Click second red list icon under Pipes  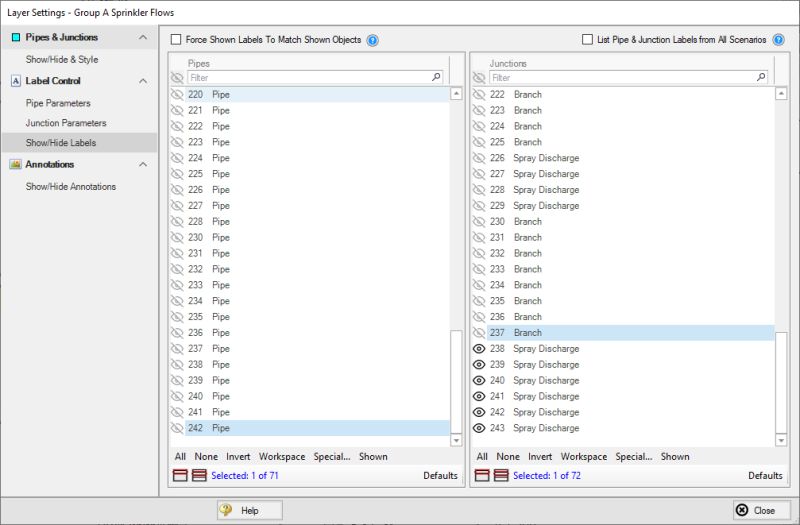tap(199, 476)
